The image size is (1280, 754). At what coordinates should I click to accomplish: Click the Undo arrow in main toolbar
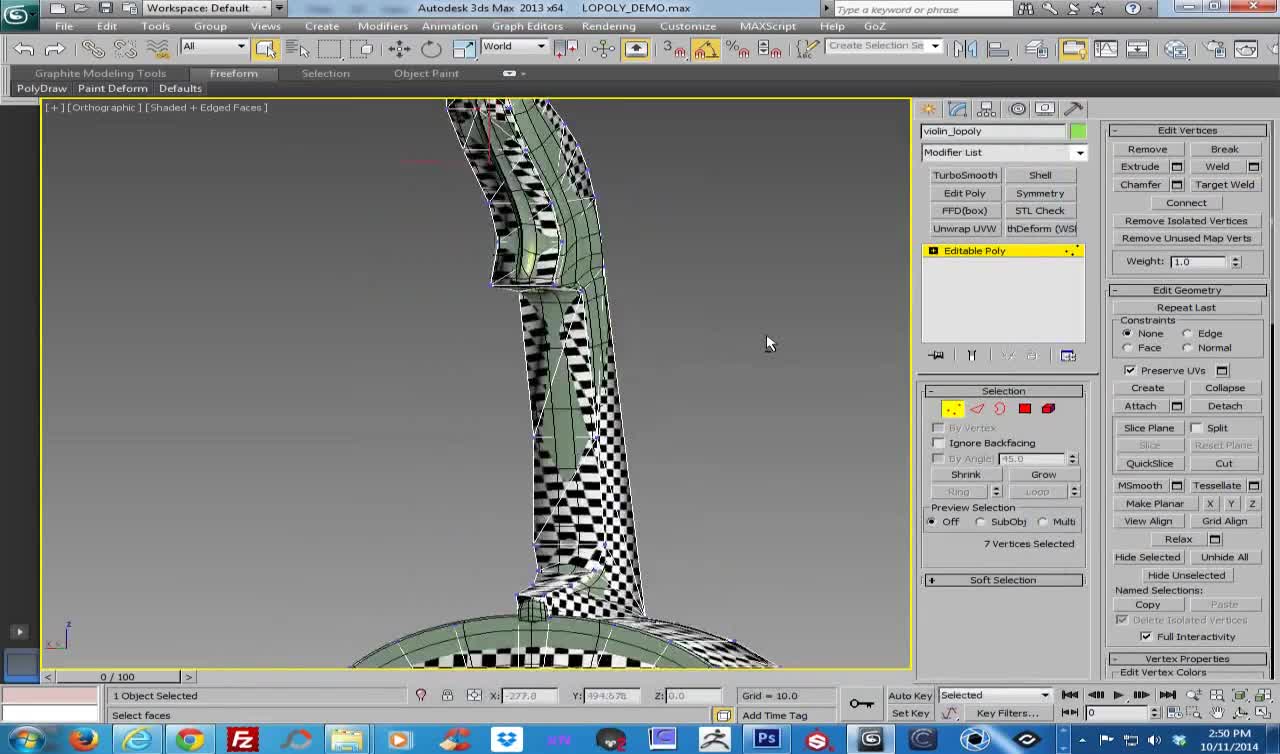[x=24, y=48]
